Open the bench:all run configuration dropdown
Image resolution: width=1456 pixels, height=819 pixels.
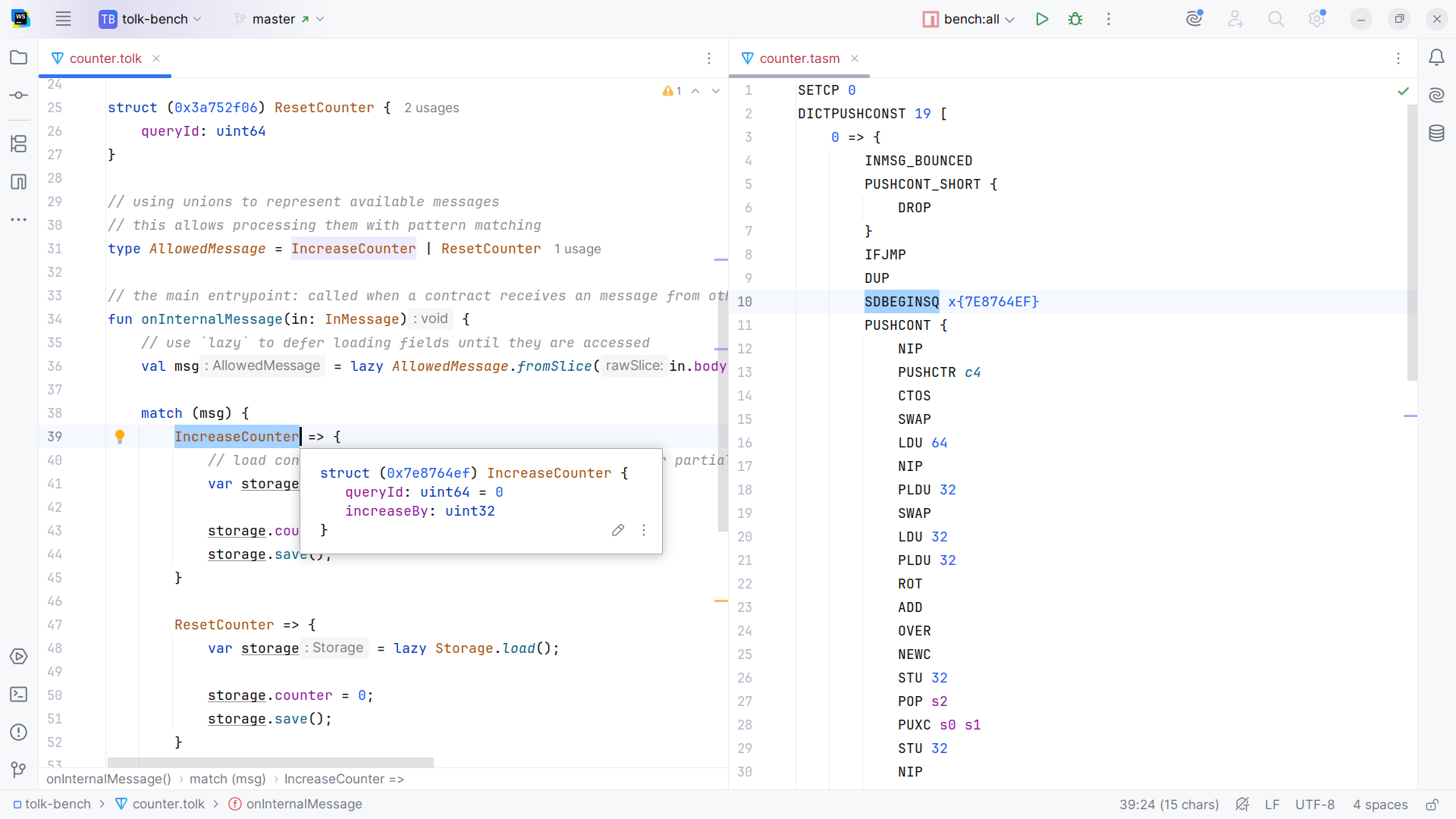coord(968,19)
